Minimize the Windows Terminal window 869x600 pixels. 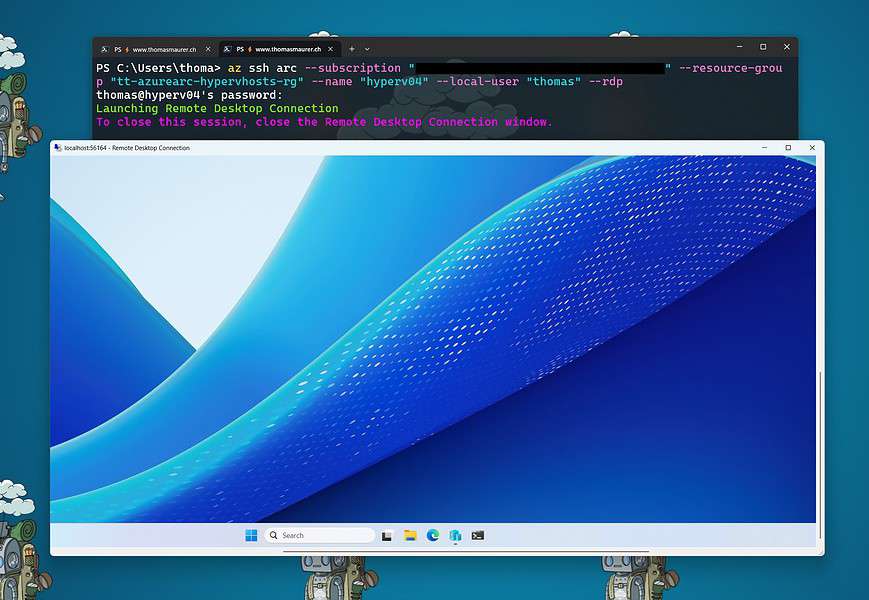click(739, 47)
